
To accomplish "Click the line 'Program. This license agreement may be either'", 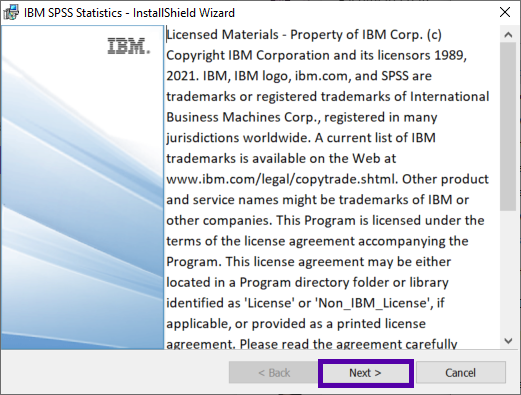I will coord(309,262).
